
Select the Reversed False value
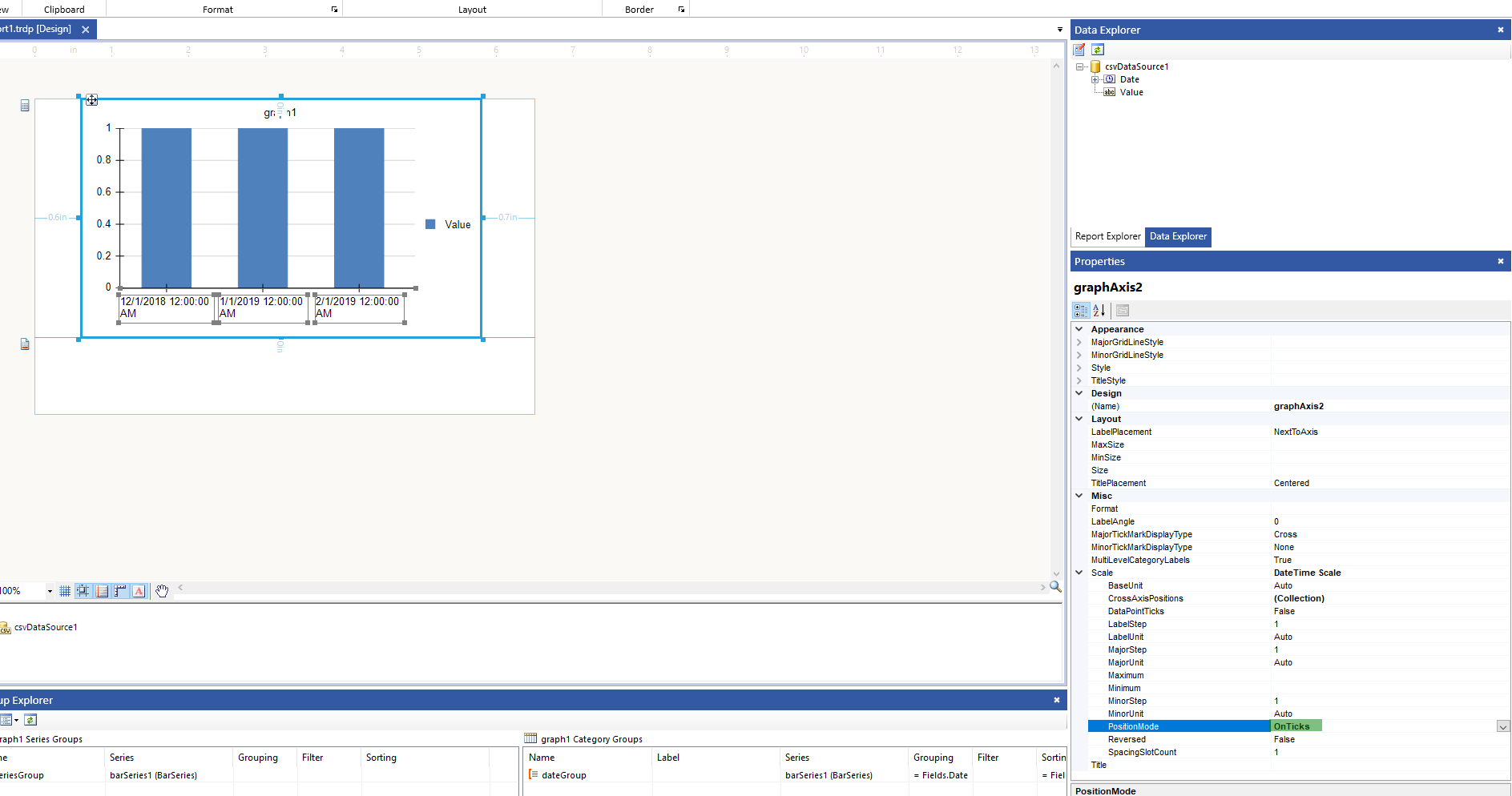(1389, 739)
